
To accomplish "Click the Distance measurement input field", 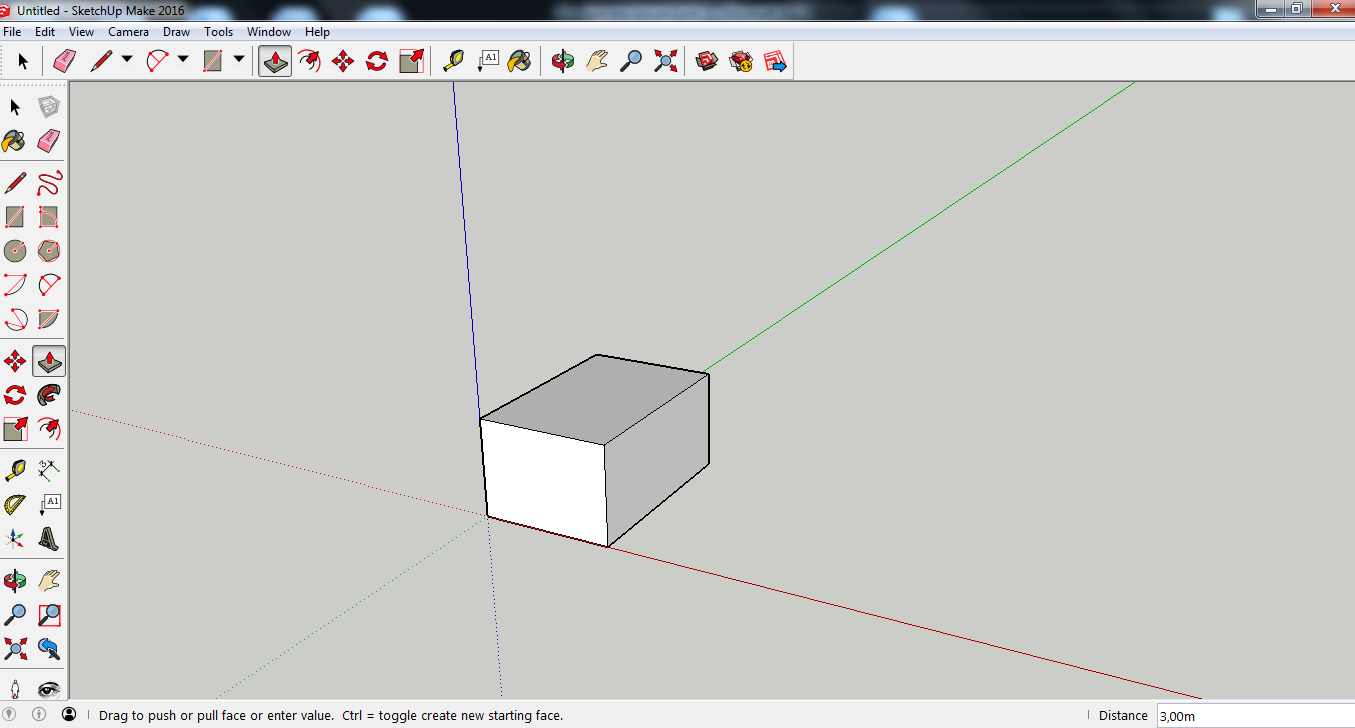I will tap(1254, 715).
